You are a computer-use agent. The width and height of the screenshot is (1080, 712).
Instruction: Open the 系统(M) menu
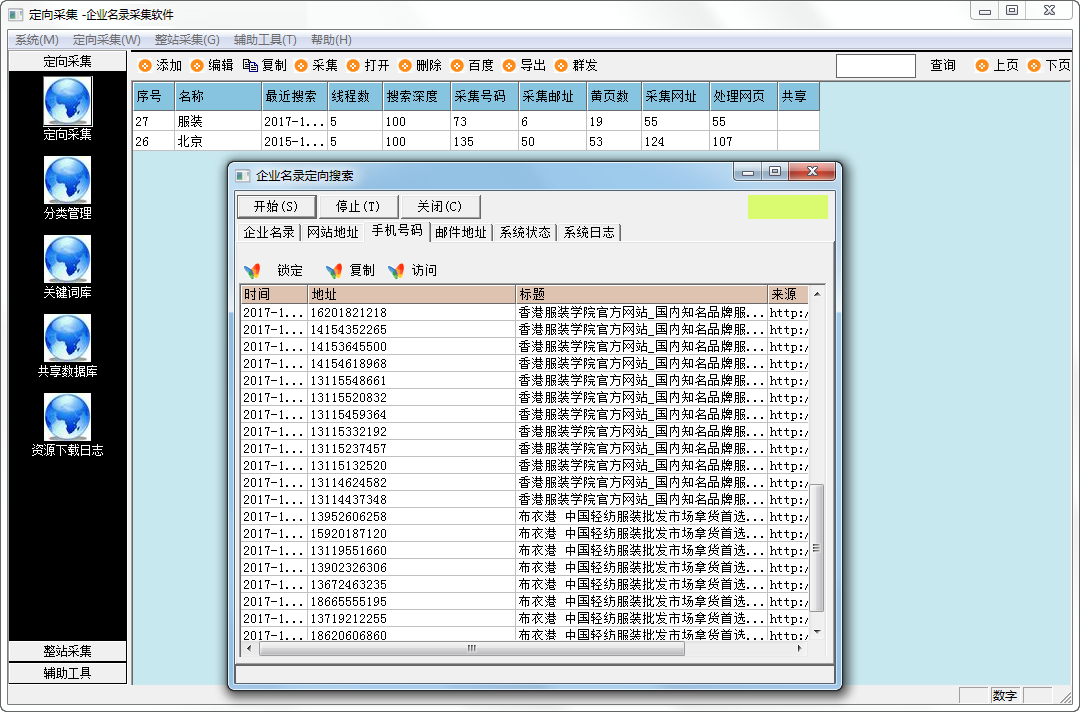(x=37, y=40)
